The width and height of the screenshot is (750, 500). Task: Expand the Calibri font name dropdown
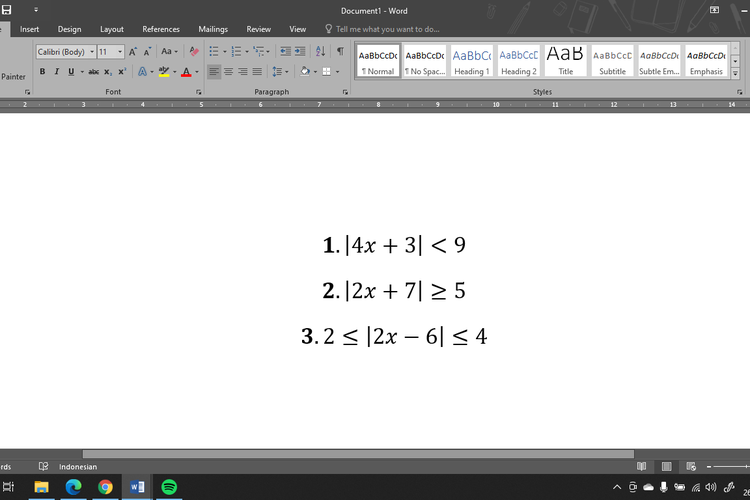tap(92, 51)
